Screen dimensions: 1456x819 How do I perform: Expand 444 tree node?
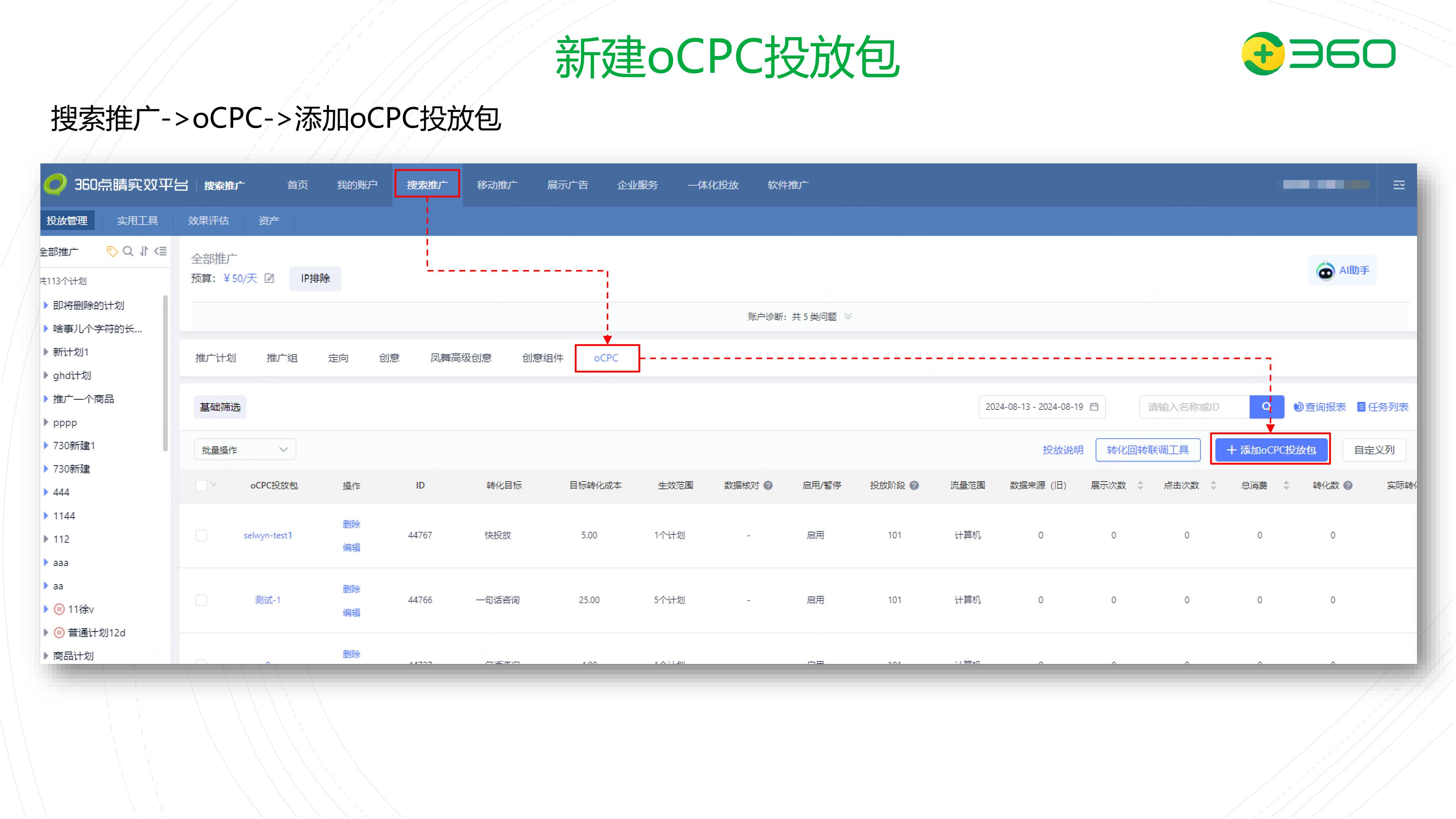point(46,492)
